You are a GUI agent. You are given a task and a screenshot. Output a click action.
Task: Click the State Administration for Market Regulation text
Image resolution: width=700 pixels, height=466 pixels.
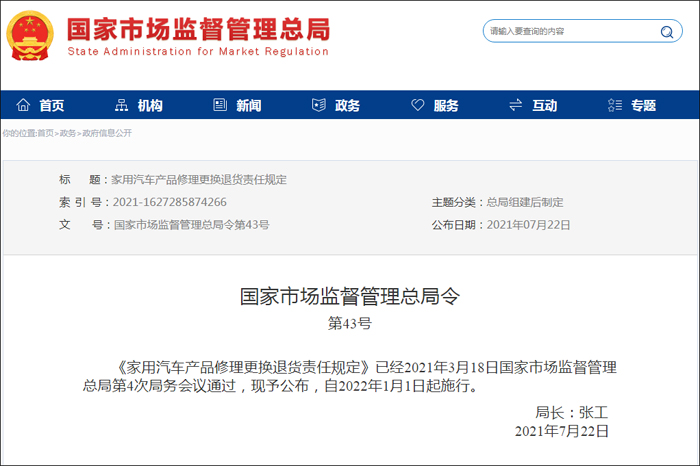pos(198,51)
